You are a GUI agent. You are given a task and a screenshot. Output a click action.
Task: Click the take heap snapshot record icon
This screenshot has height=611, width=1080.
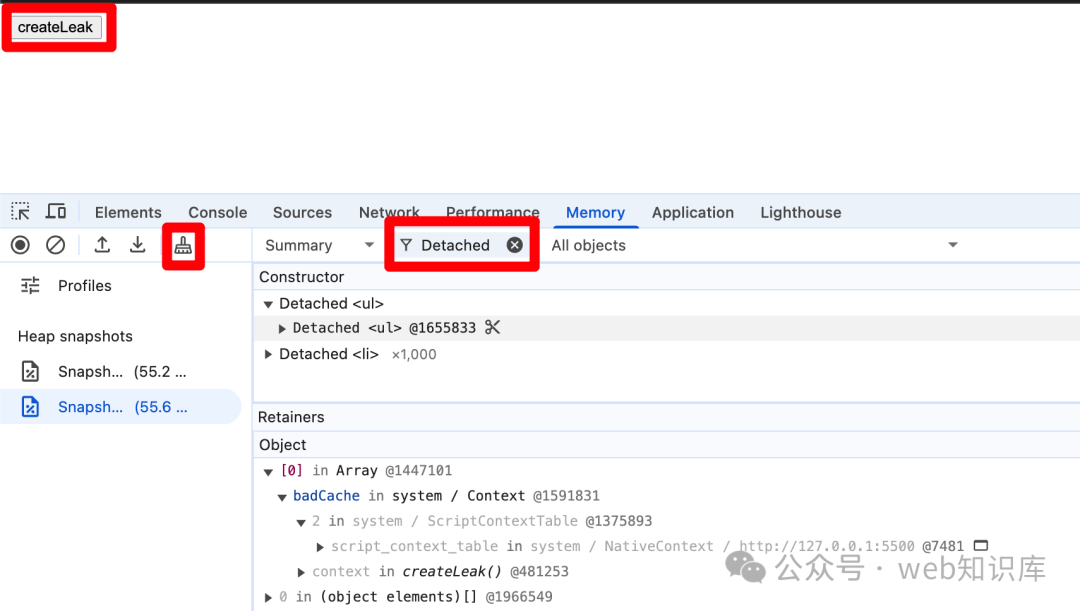point(20,245)
